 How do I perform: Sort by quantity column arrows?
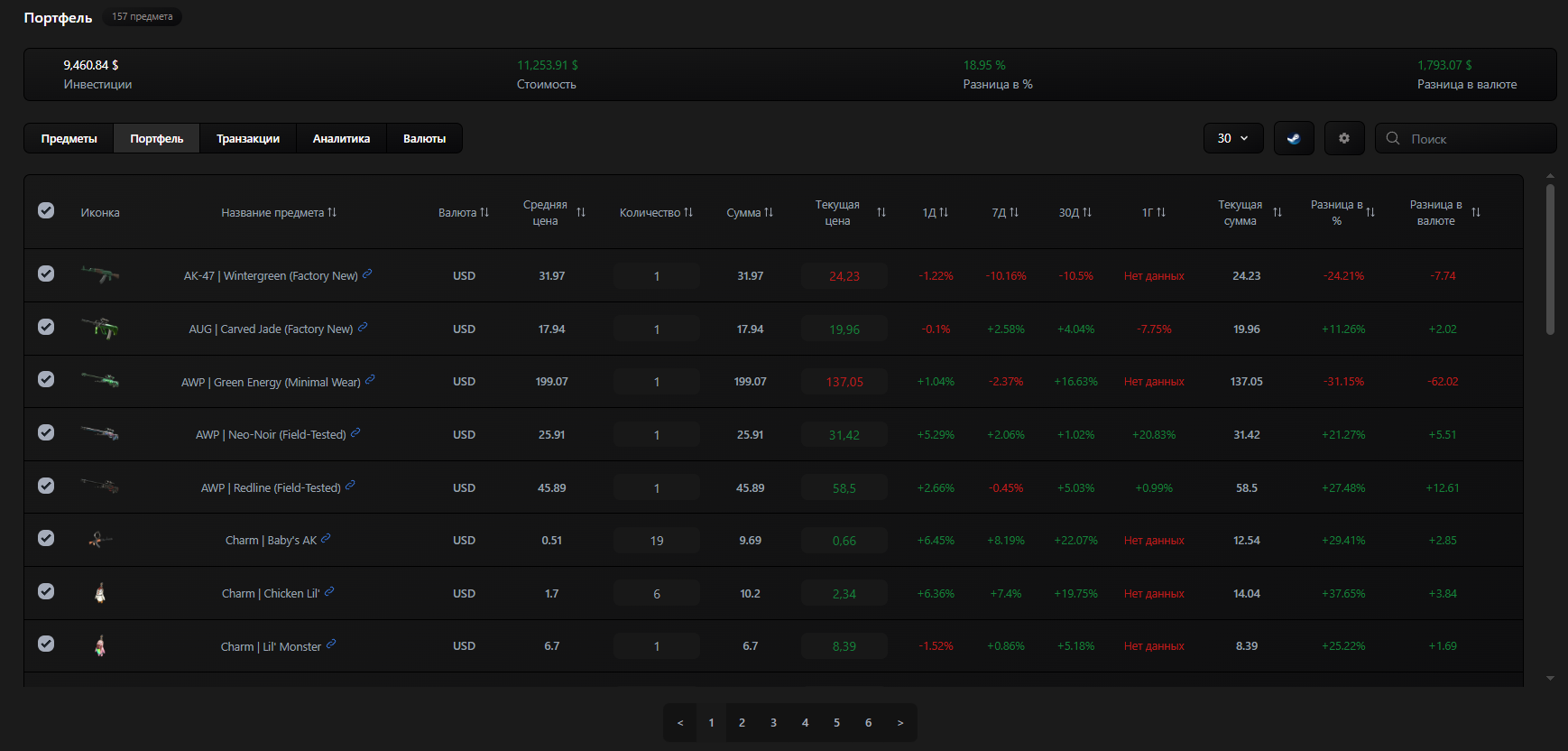pyautogui.click(x=688, y=212)
